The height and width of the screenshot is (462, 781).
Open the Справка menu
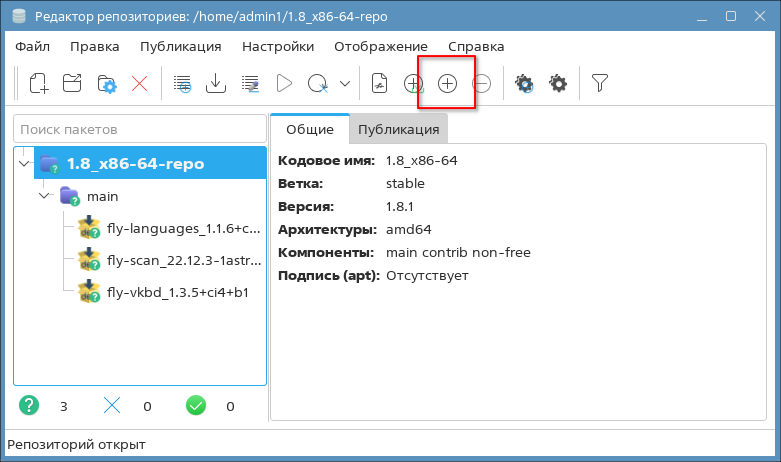(x=476, y=46)
